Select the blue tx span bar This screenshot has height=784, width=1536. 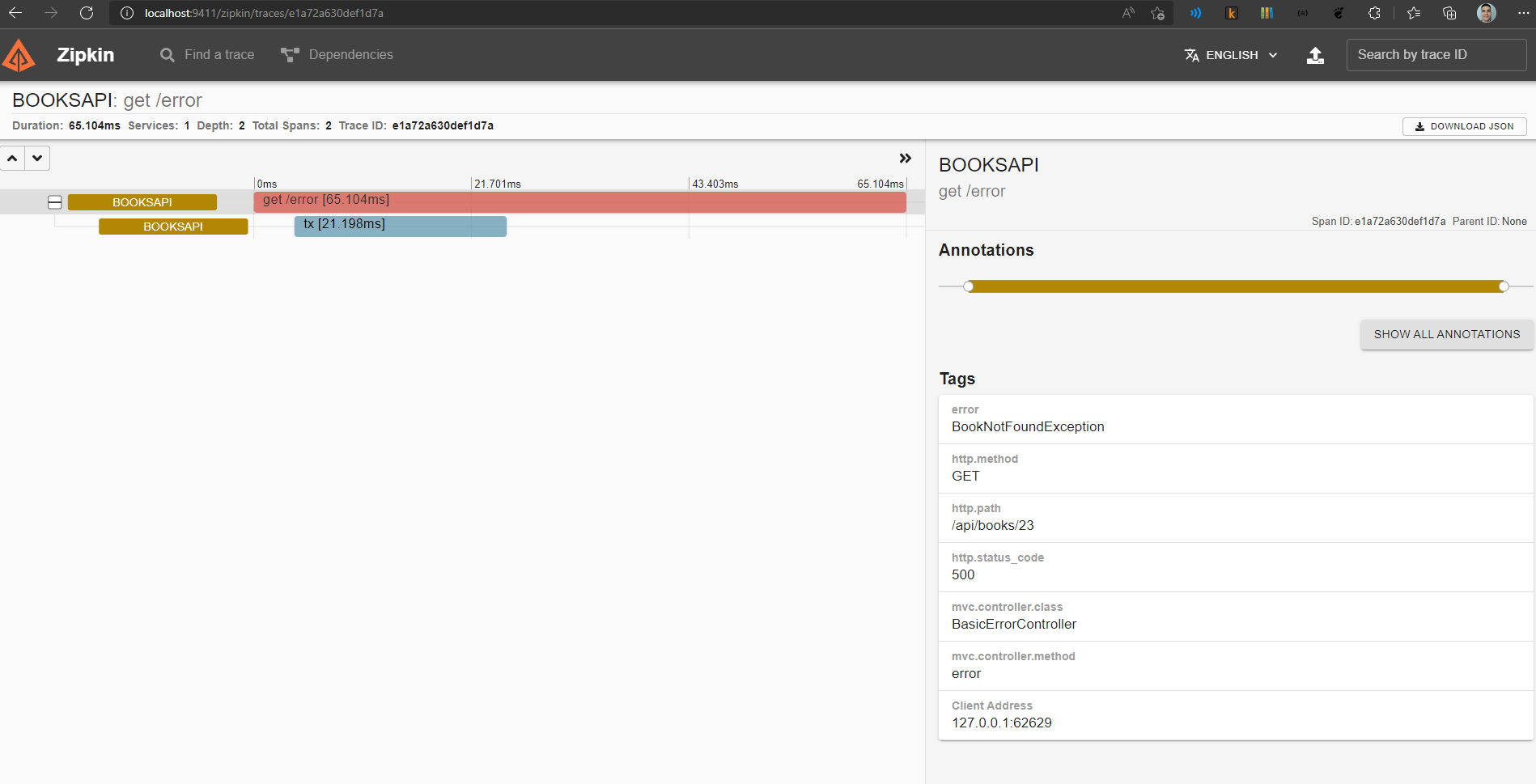[x=401, y=226]
